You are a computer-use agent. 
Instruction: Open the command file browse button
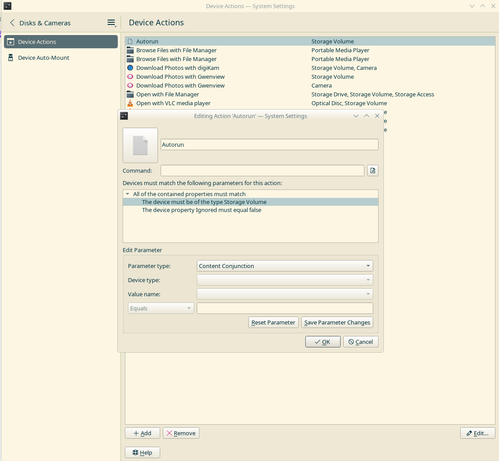tap(373, 170)
